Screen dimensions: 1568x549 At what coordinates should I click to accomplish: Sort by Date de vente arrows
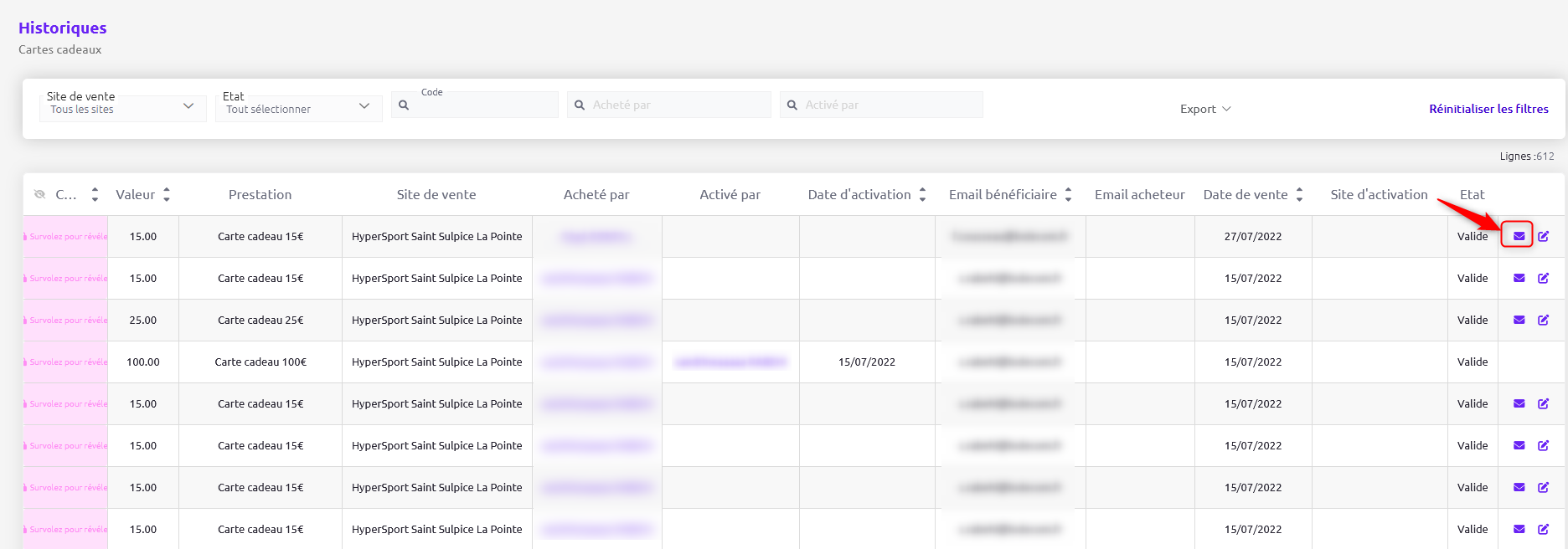(x=1299, y=194)
